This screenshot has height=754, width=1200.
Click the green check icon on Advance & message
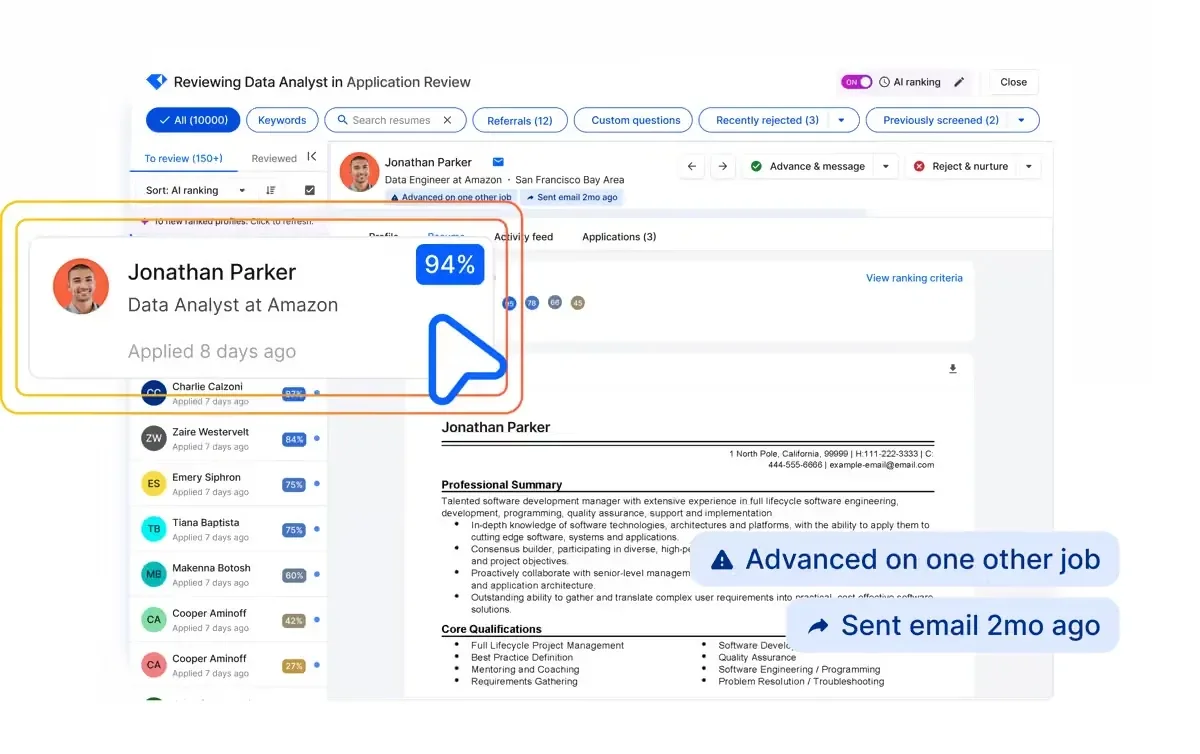[756, 166]
